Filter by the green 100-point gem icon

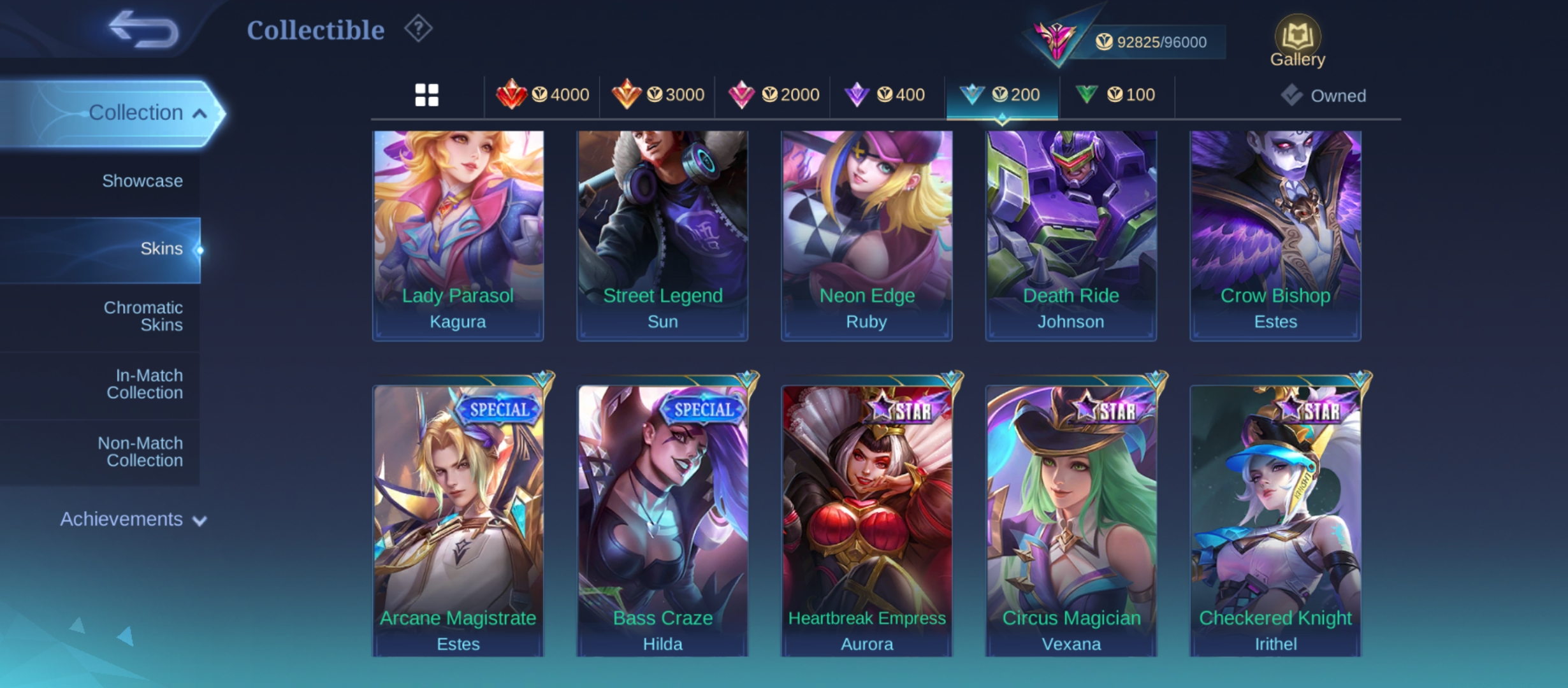1087,94
